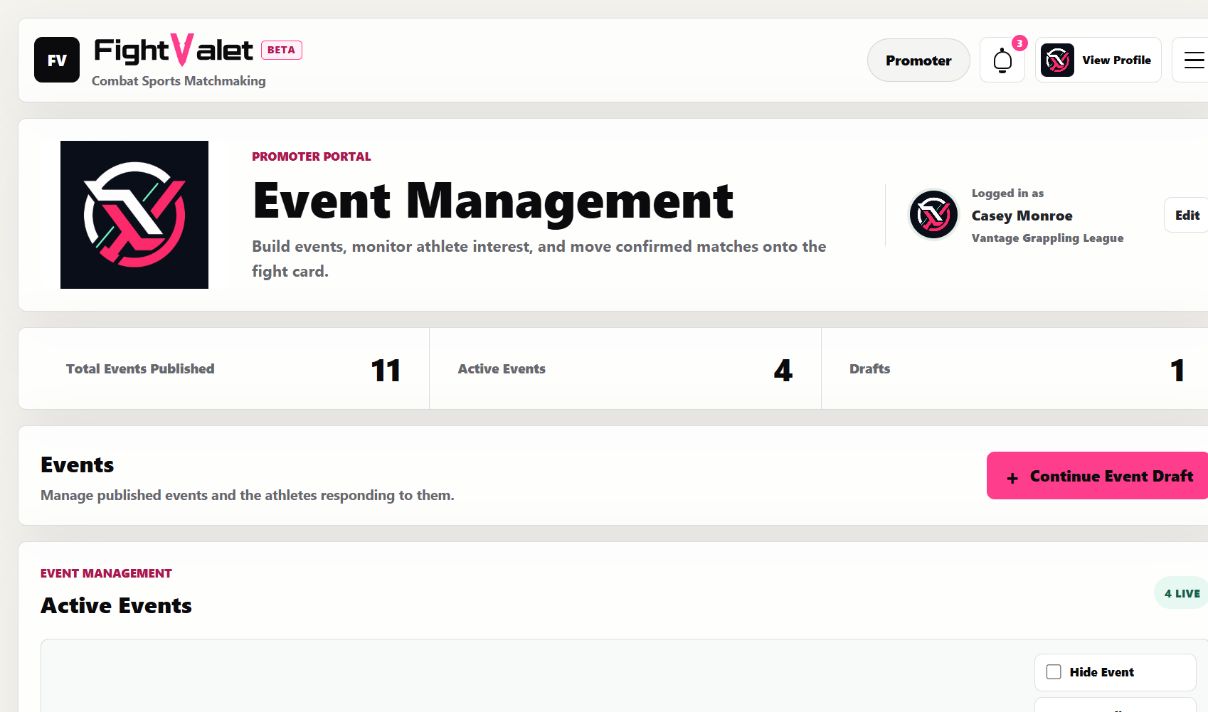This screenshot has width=1208, height=712.
Task: Click the Events section heading
Action: 77,465
